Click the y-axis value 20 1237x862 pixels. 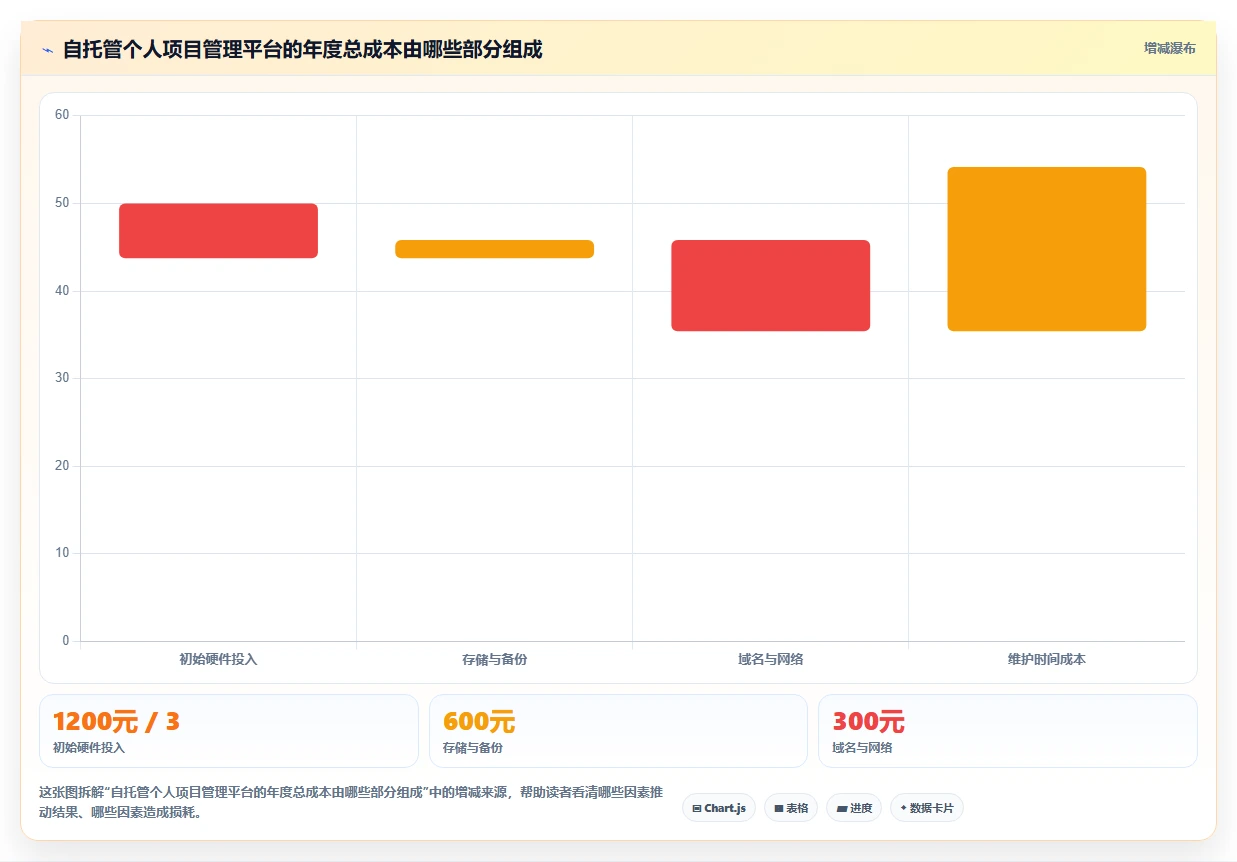(x=62, y=466)
